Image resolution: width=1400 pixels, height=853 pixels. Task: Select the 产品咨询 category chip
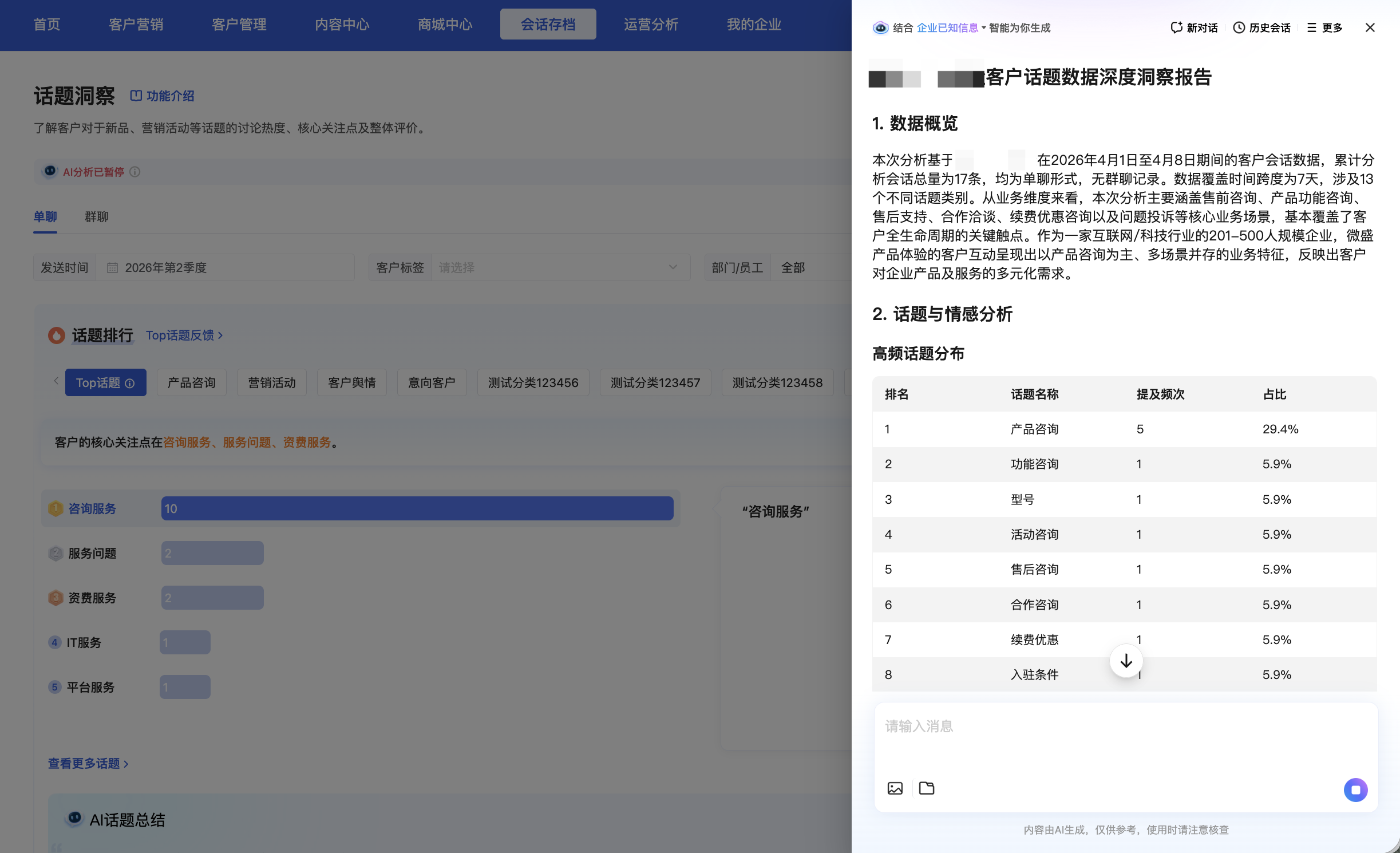pos(191,382)
